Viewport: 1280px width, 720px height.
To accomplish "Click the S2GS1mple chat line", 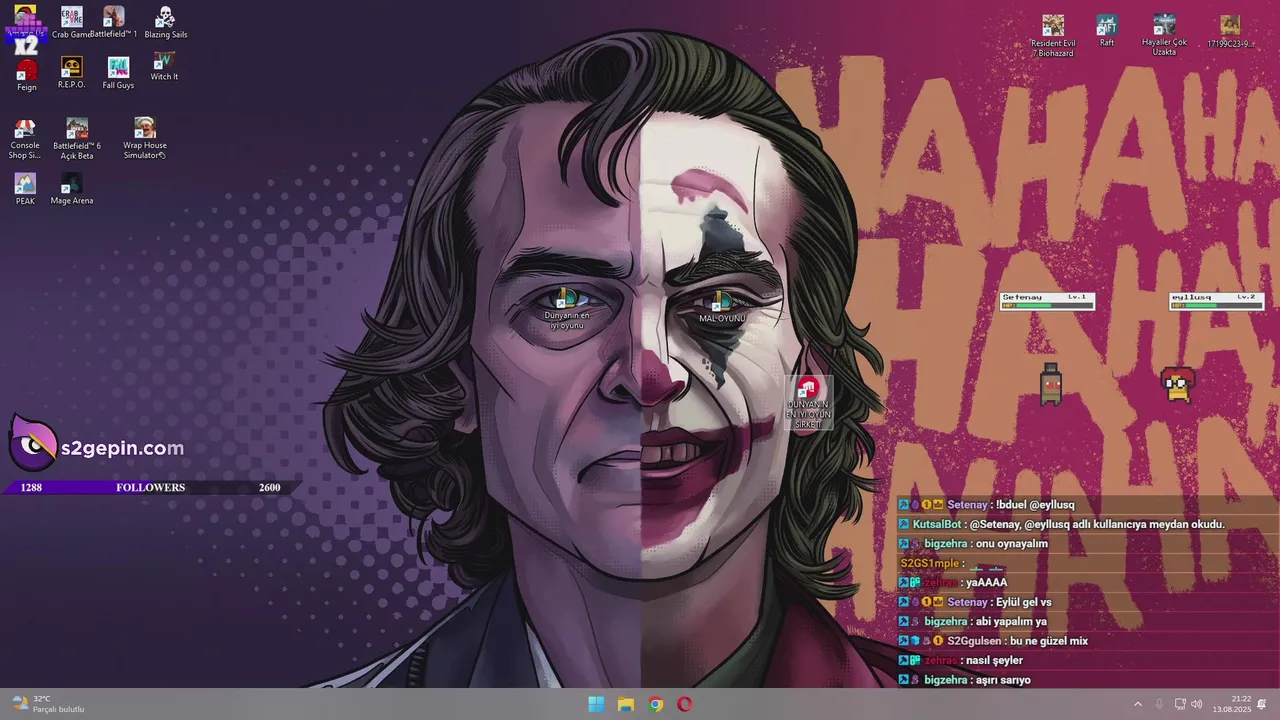I will click(x=953, y=564).
